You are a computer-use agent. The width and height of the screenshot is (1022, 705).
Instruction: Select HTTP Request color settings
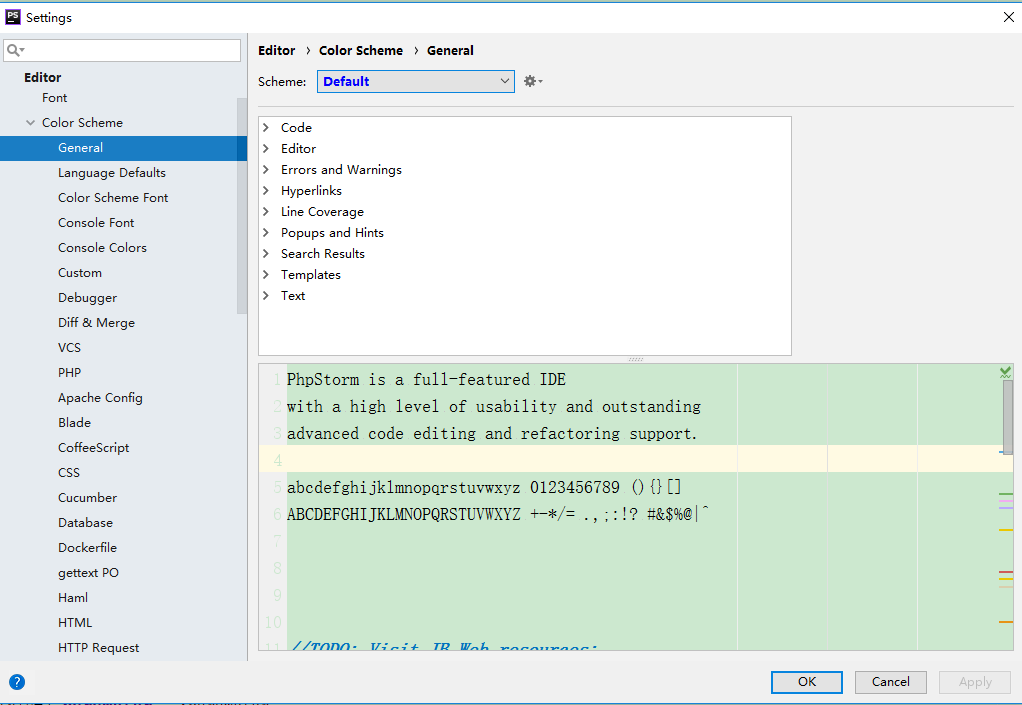coord(98,648)
